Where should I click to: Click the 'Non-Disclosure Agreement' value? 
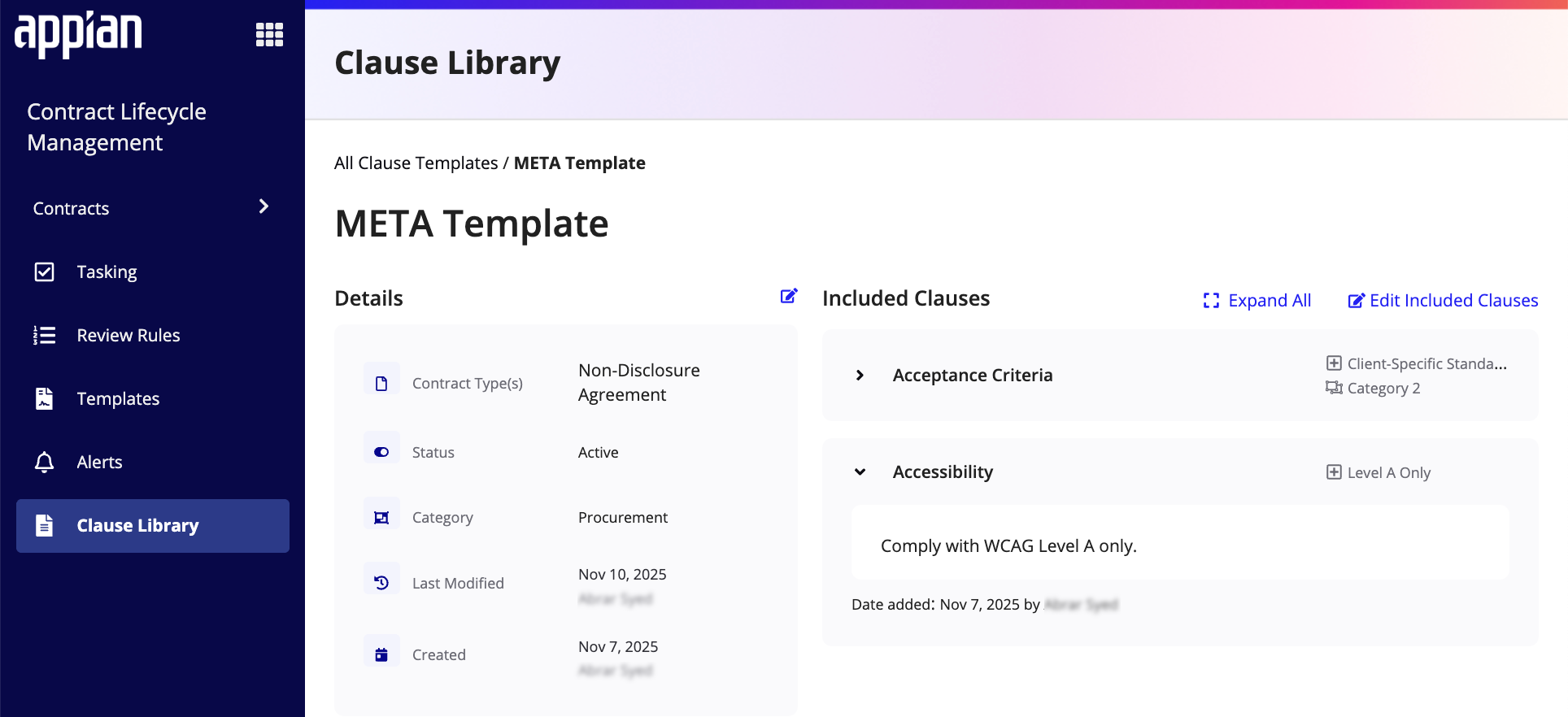(x=639, y=382)
